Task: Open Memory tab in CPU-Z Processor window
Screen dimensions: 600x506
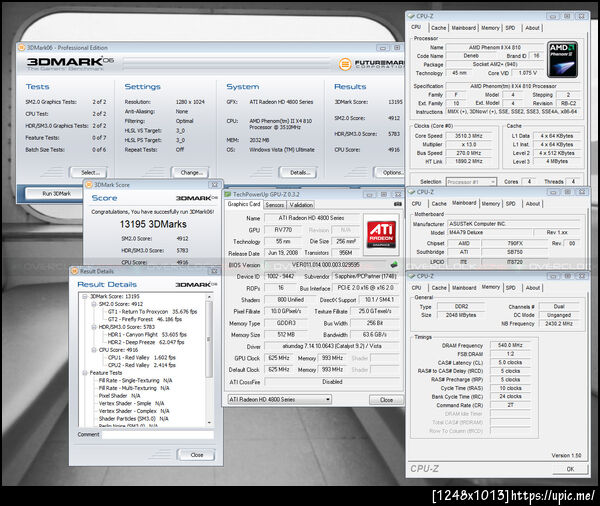Action: point(490,28)
